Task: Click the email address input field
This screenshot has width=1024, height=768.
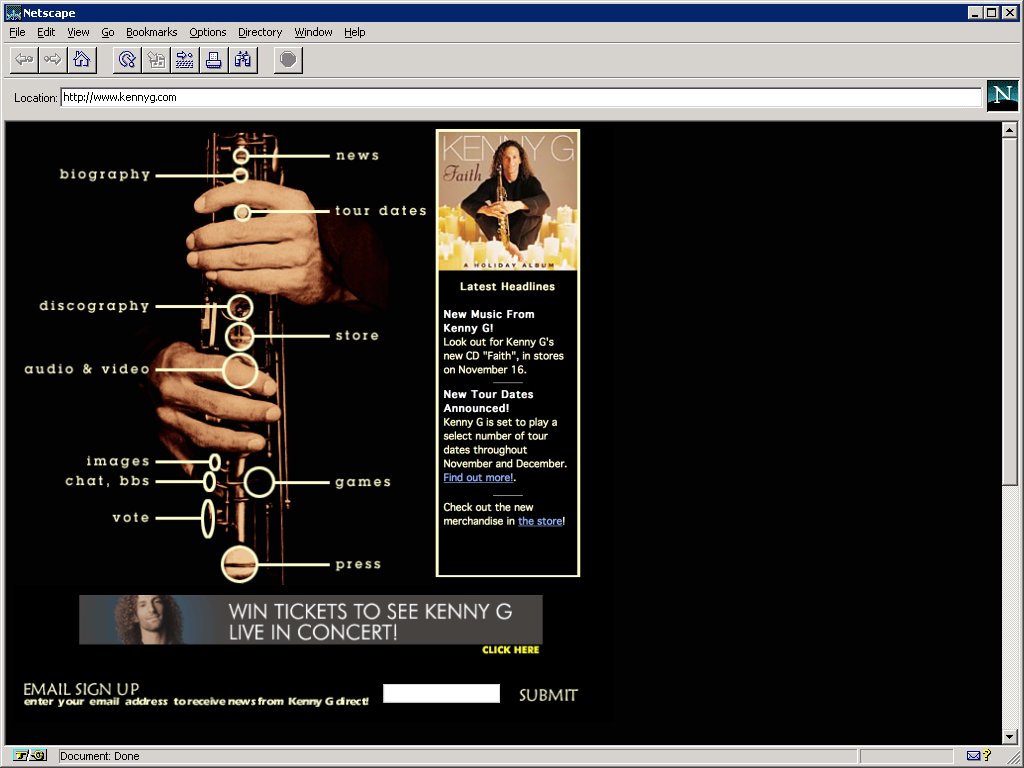Action: tap(441, 694)
